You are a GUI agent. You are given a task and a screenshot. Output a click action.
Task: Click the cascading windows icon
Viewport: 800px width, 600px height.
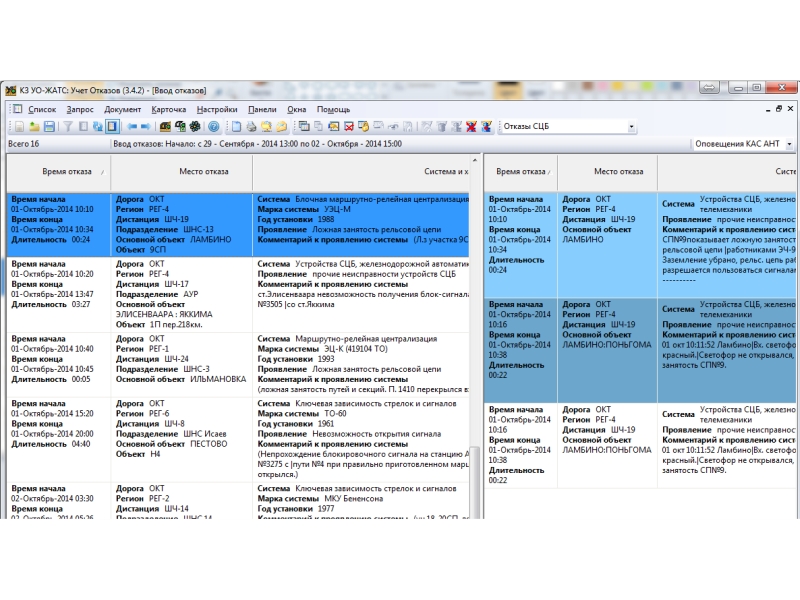coord(304,127)
